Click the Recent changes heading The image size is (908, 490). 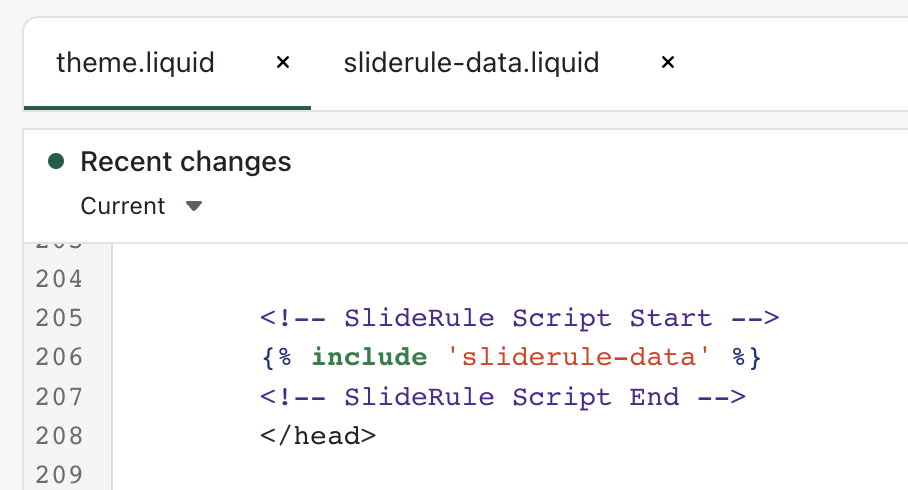tap(186, 162)
